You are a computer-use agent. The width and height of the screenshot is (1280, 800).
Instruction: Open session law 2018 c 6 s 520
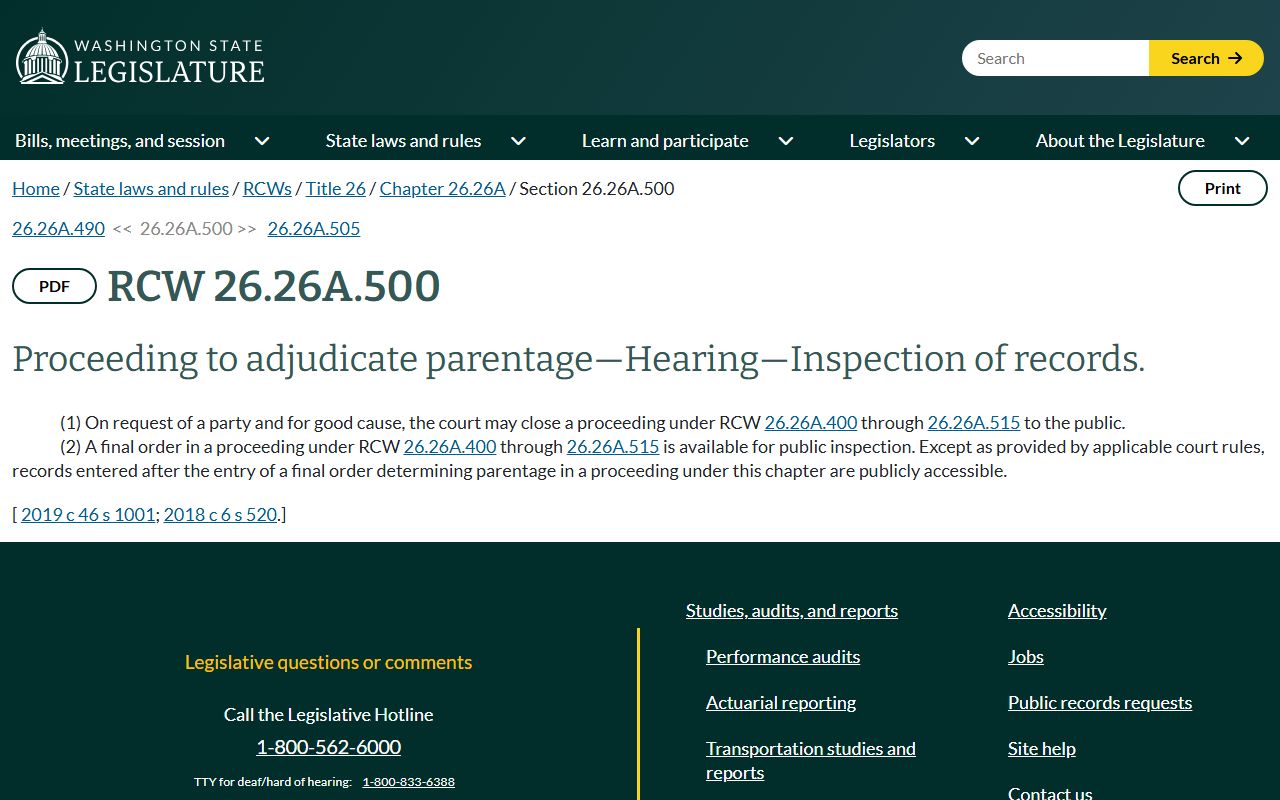coord(220,514)
